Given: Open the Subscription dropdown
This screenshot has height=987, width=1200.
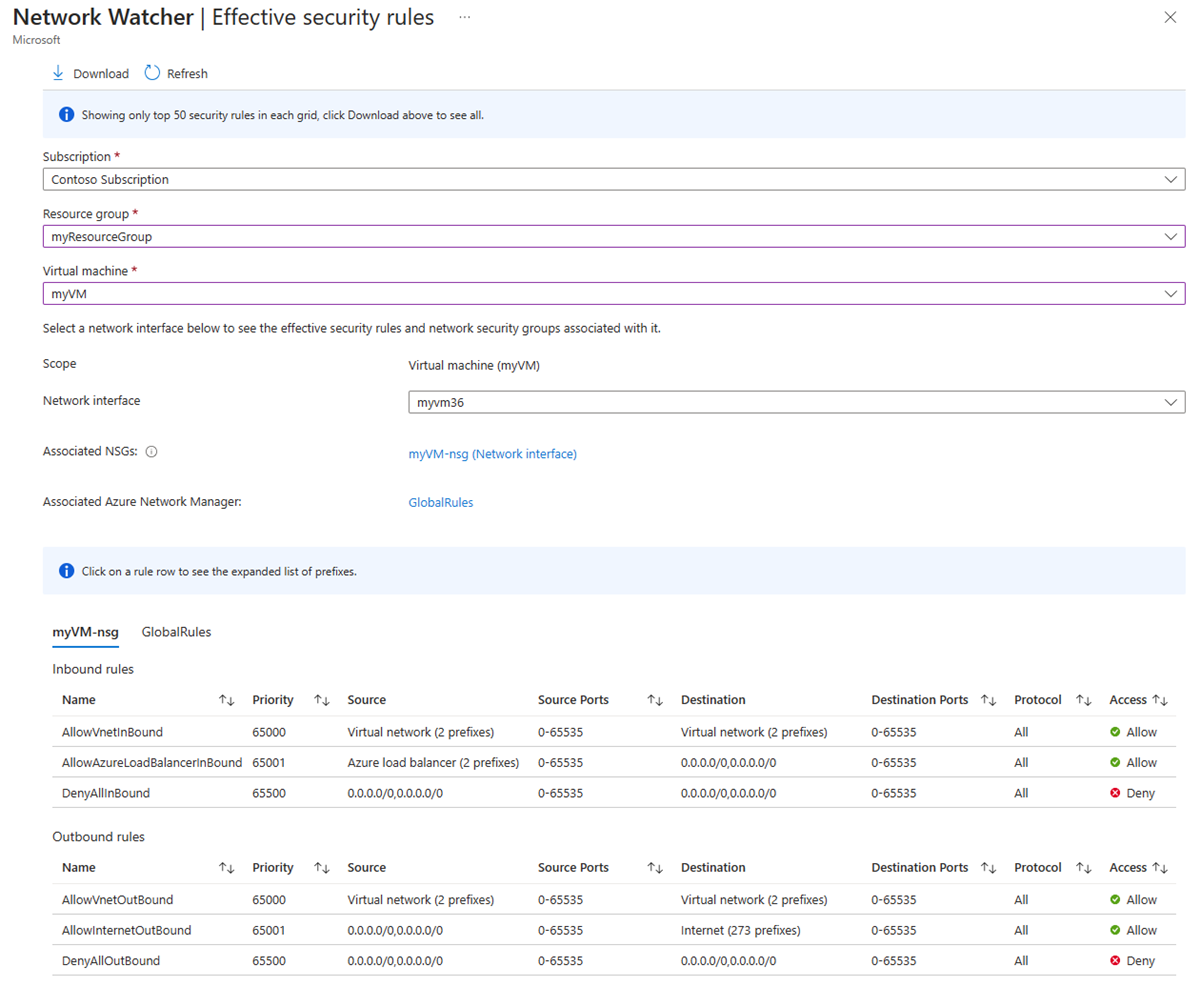Looking at the screenshot, I should click(x=1172, y=179).
